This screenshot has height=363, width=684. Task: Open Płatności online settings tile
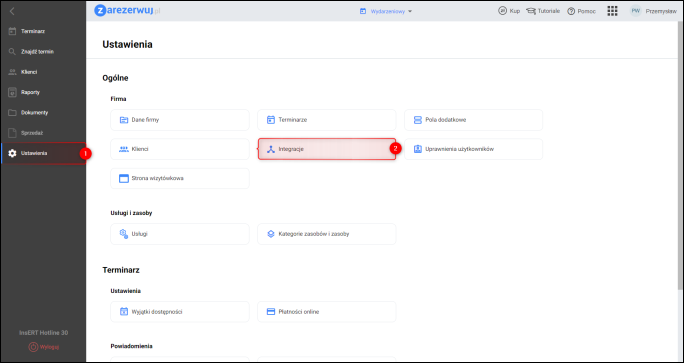coord(327,312)
